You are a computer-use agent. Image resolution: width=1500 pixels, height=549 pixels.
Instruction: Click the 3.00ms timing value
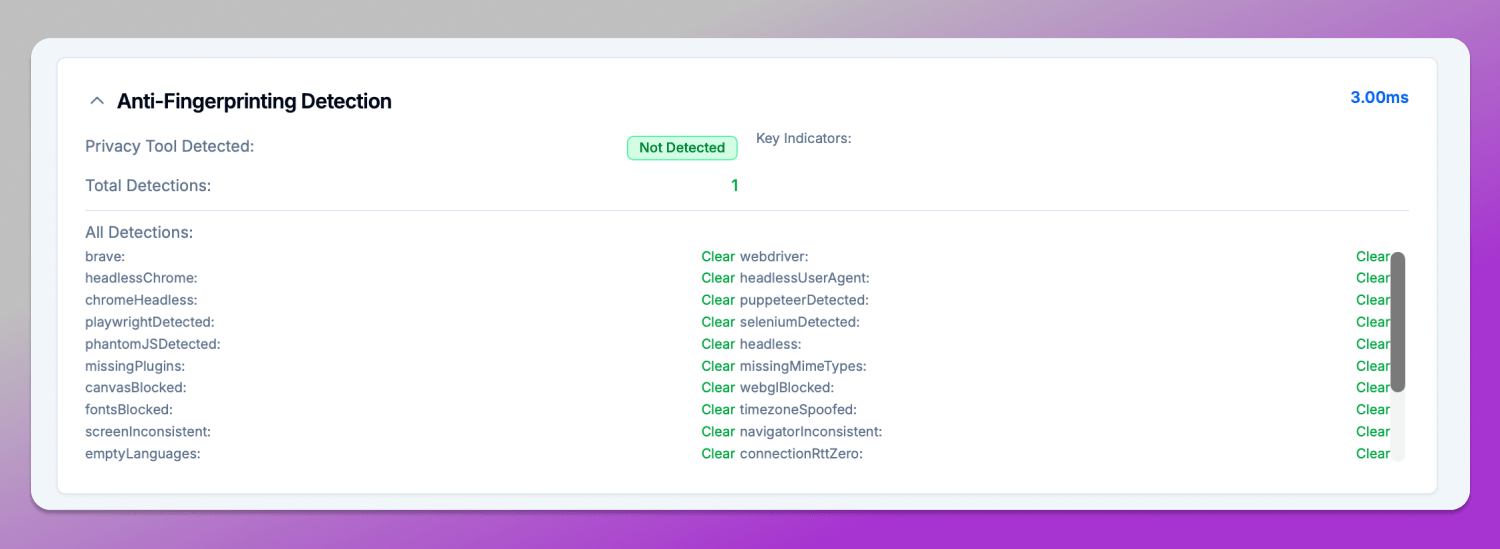[x=1379, y=97]
